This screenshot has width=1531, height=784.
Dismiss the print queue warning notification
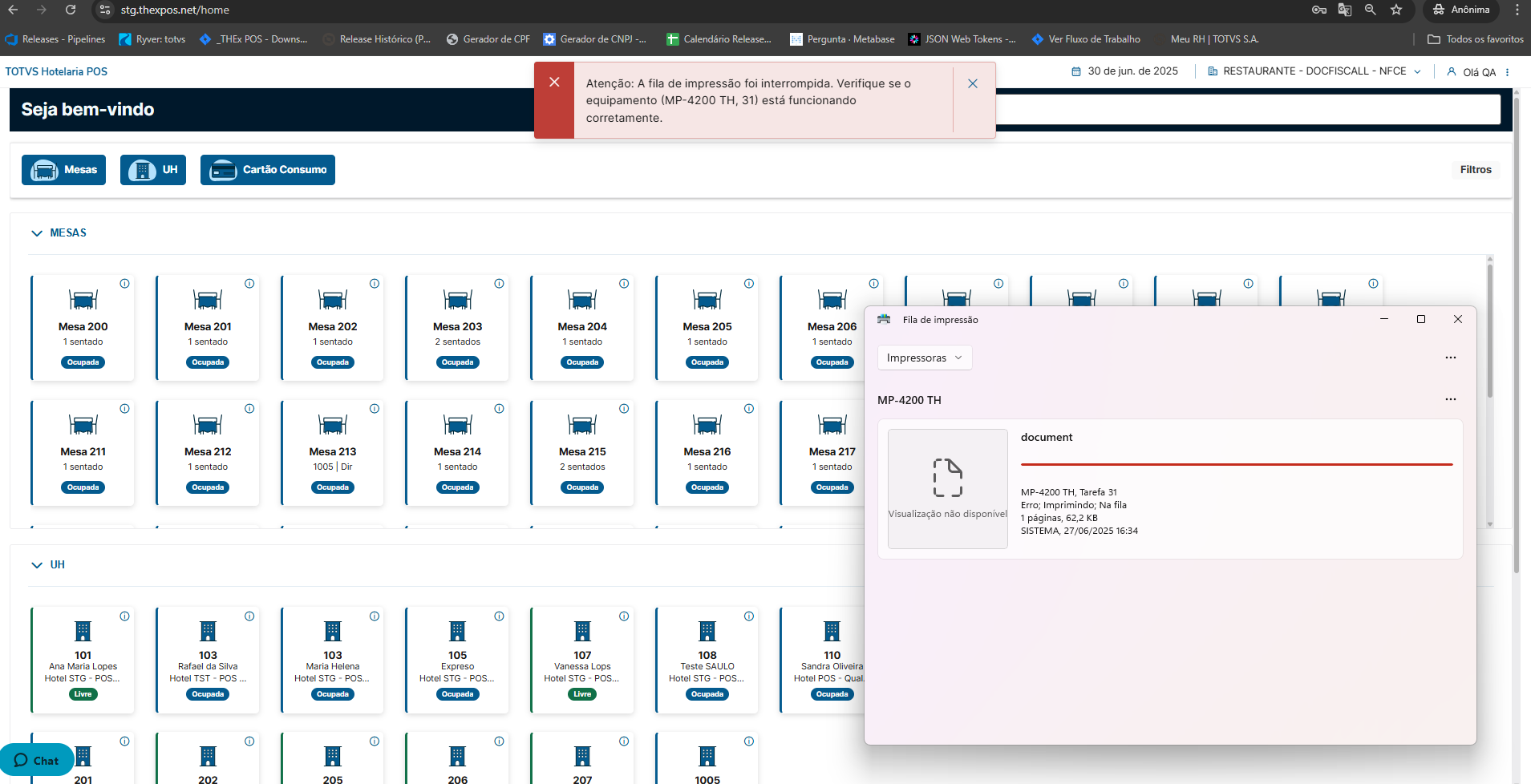point(973,83)
